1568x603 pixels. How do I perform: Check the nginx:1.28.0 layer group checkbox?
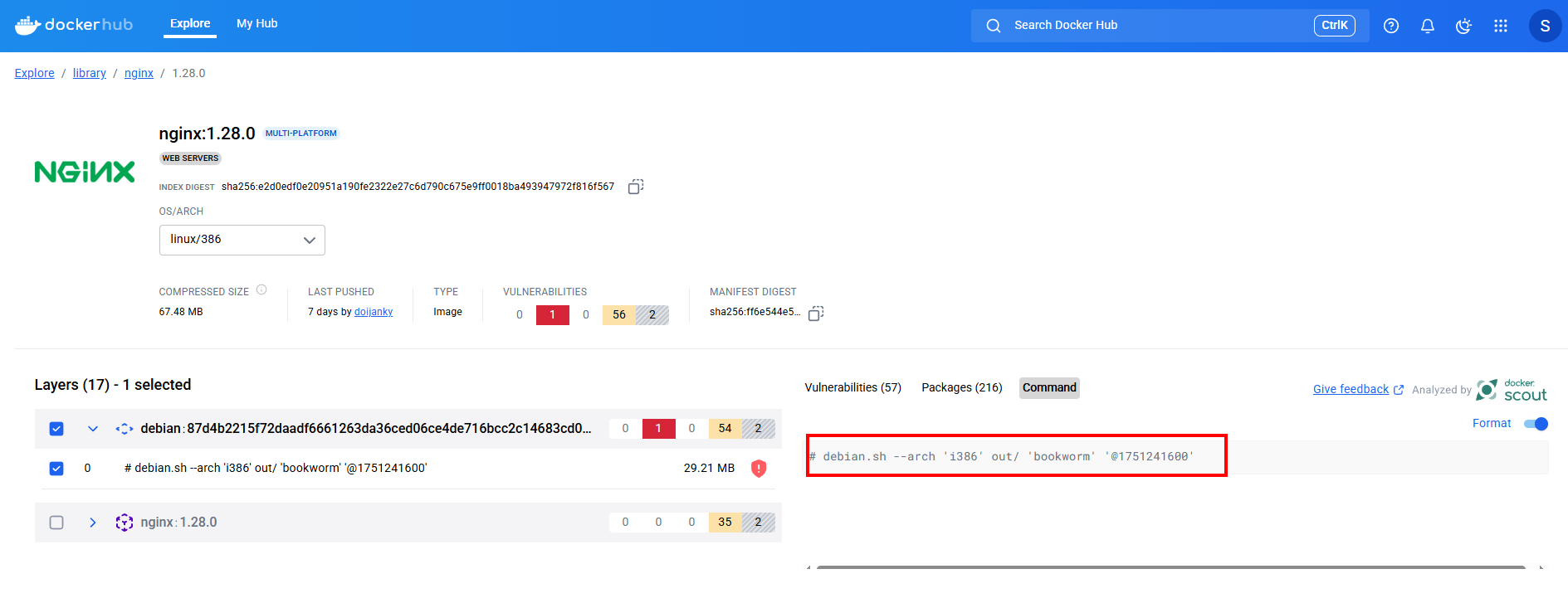(56, 523)
